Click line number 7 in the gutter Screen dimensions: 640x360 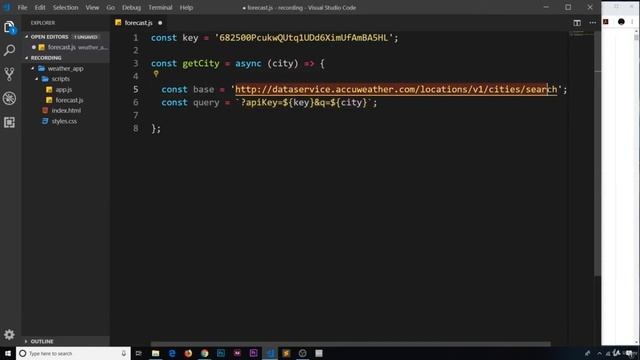[x=136, y=116]
